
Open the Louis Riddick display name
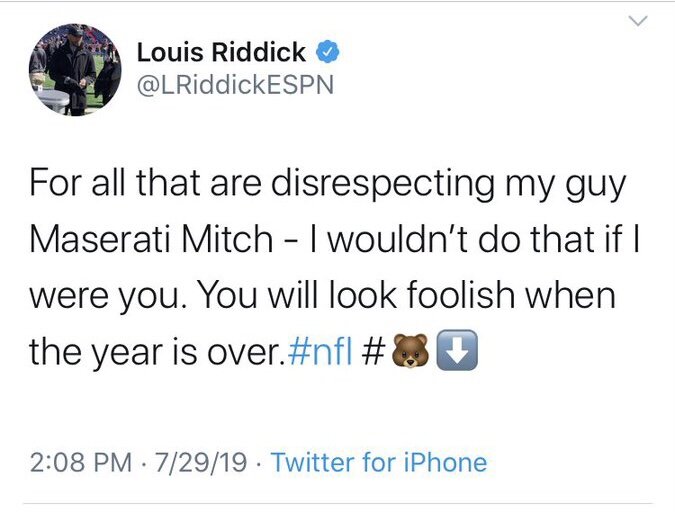point(220,53)
